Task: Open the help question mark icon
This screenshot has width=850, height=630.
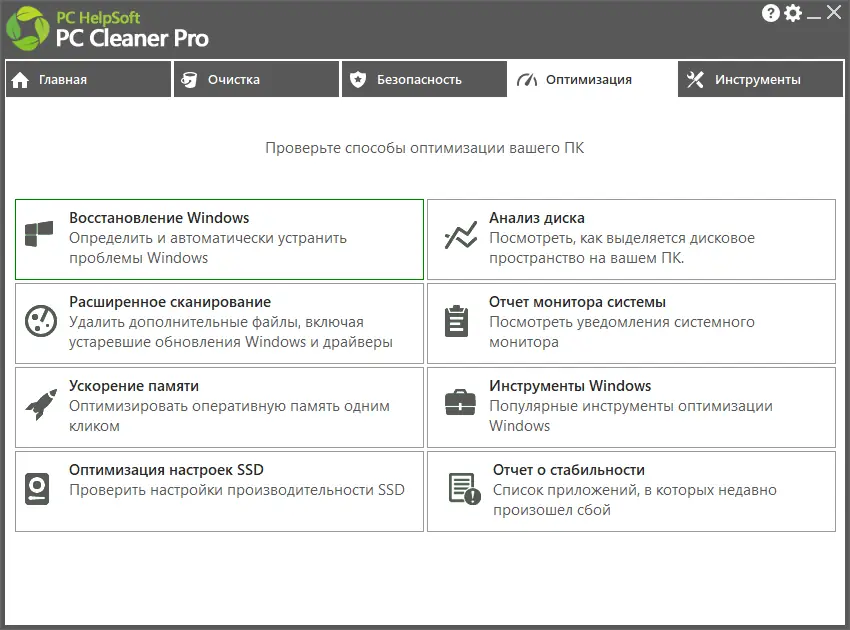Action: pyautogui.click(x=770, y=13)
